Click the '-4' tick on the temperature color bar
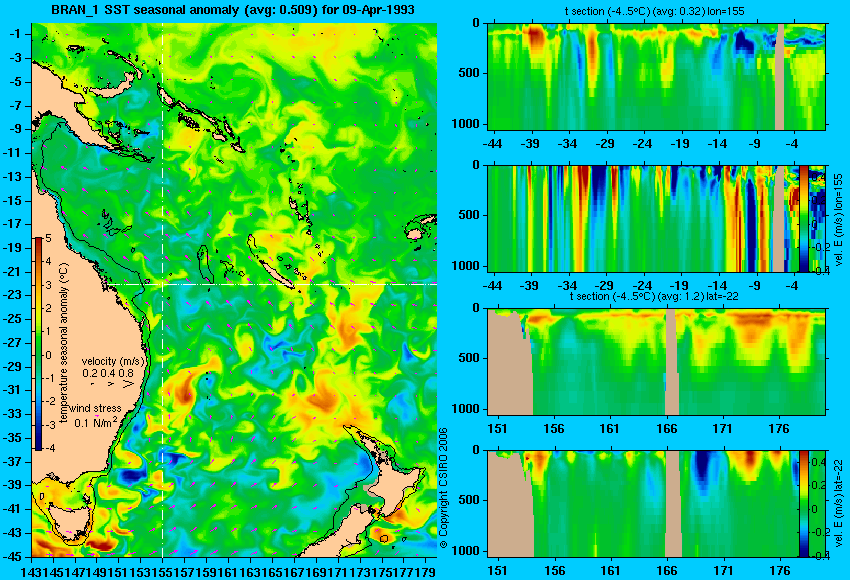This screenshot has height=580, width=850. coord(49,448)
